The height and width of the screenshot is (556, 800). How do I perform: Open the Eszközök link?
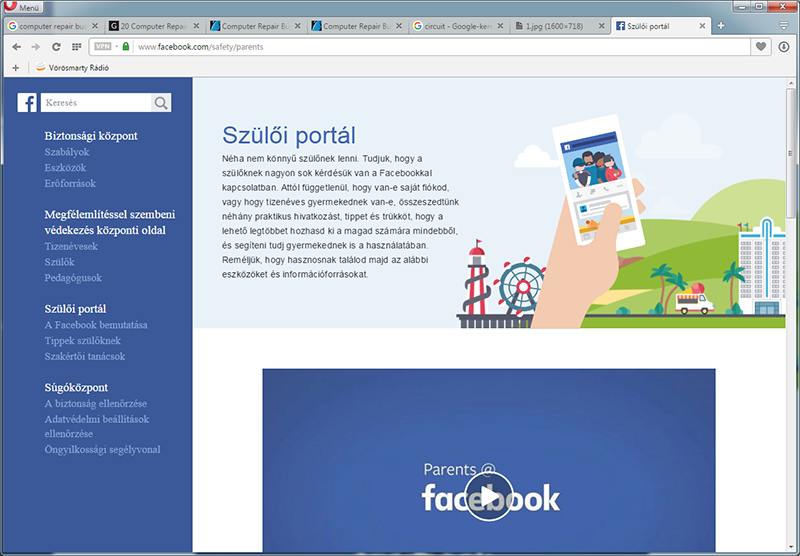(x=65, y=168)
